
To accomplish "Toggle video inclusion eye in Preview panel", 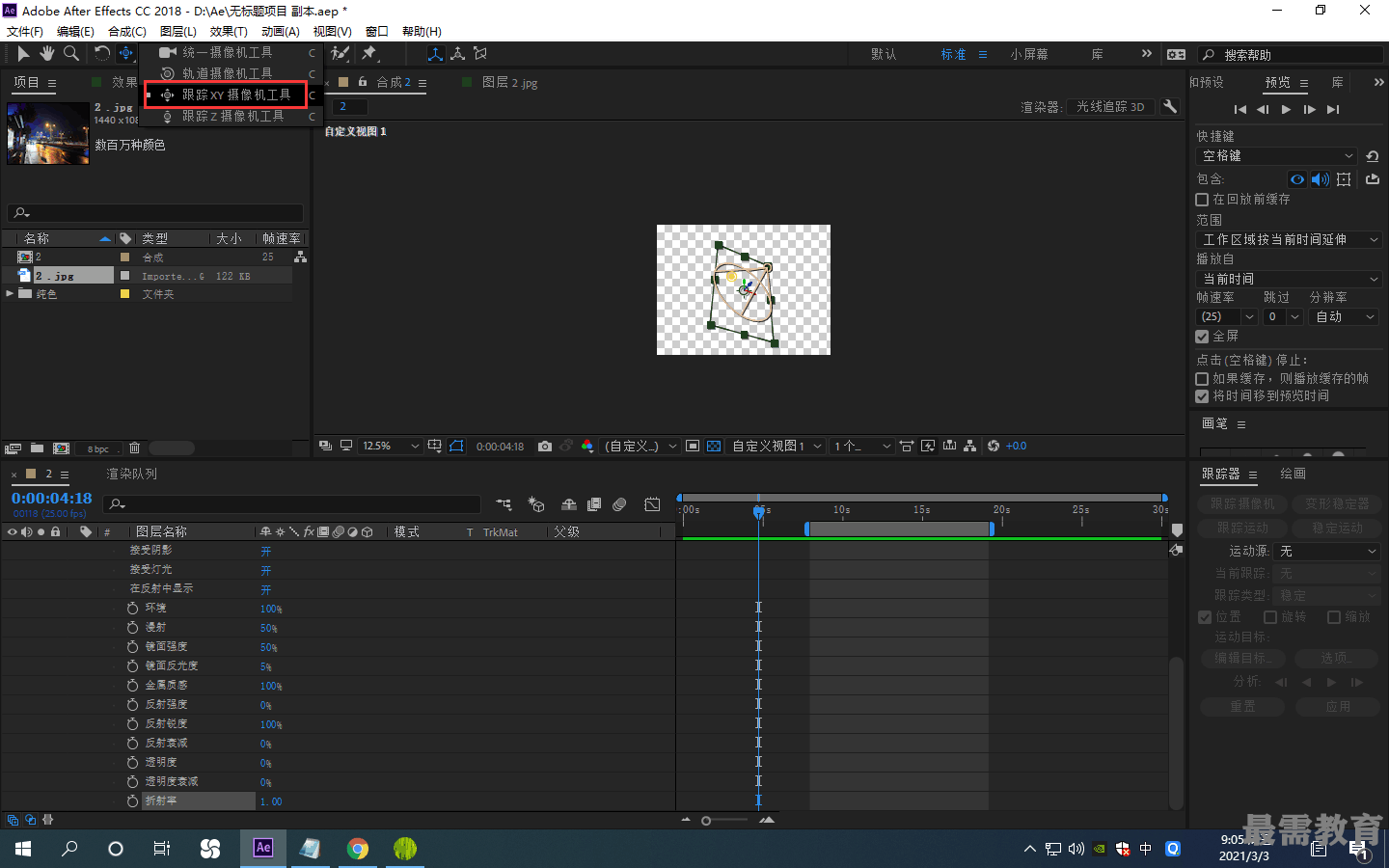I will [1297, 179].
